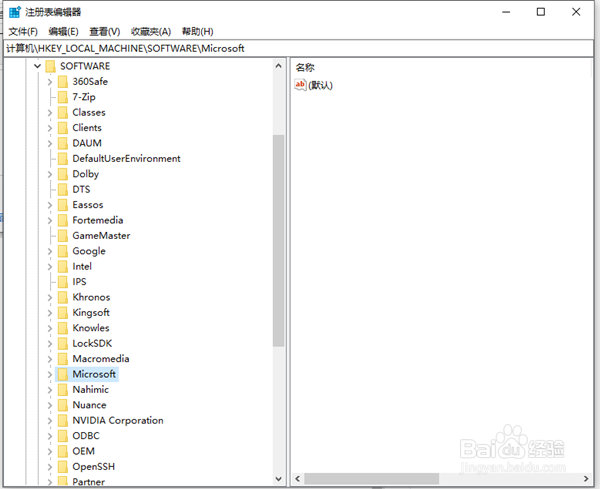This screenshot has height=489, width=600.
Task: Click the Nuance folder icon
Action: (x=63, y=405)
